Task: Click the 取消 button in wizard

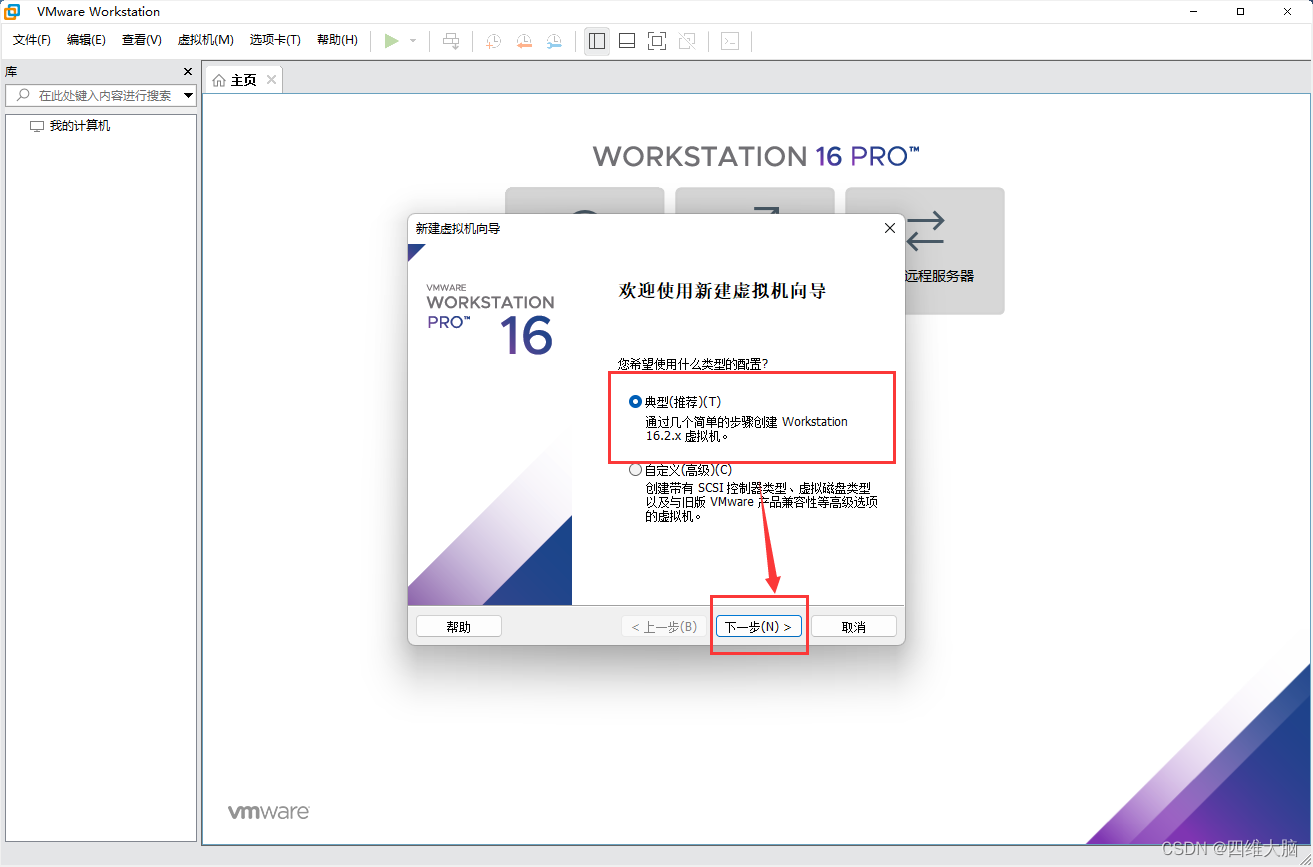Action: [x=854, y=627]
